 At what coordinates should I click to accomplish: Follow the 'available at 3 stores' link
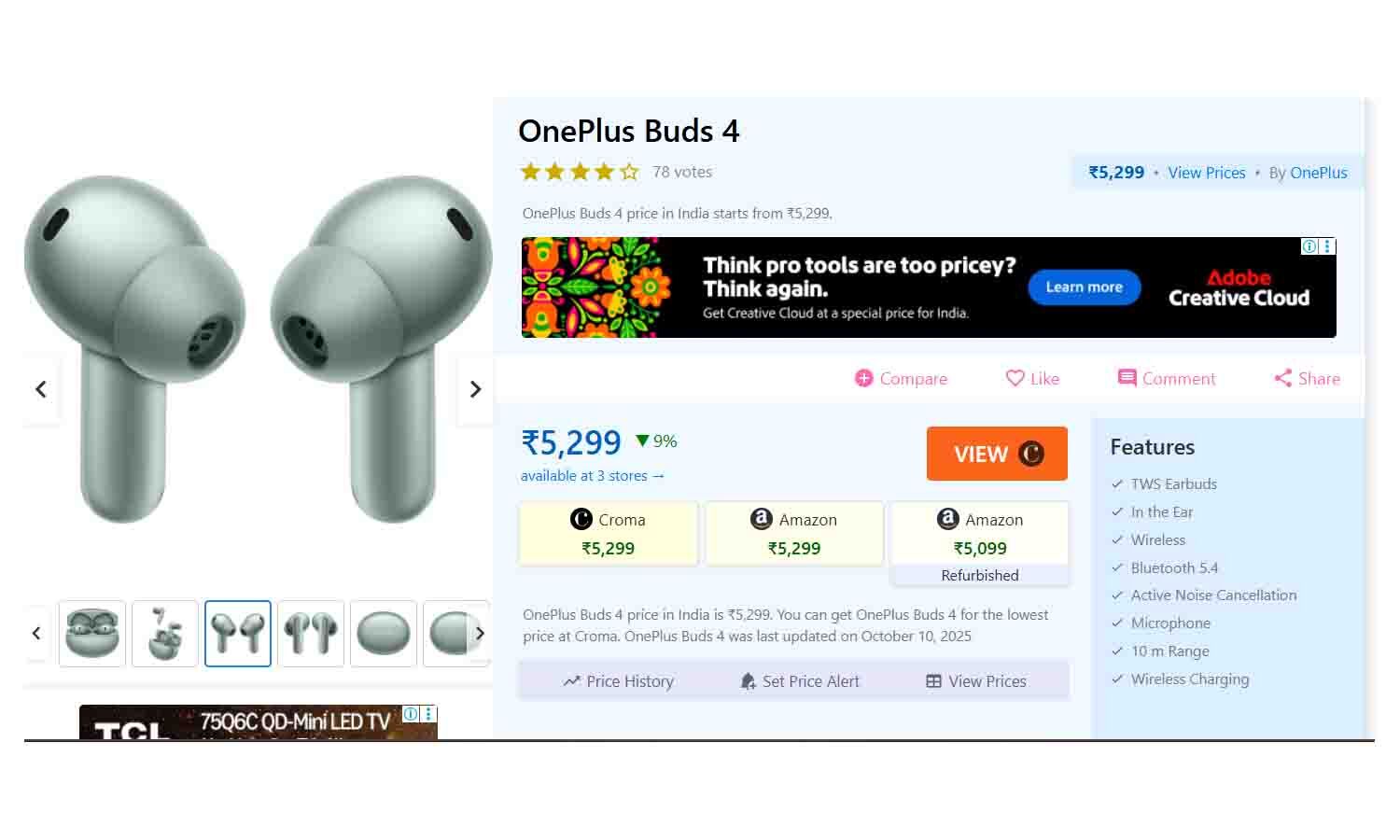[593, 476]
